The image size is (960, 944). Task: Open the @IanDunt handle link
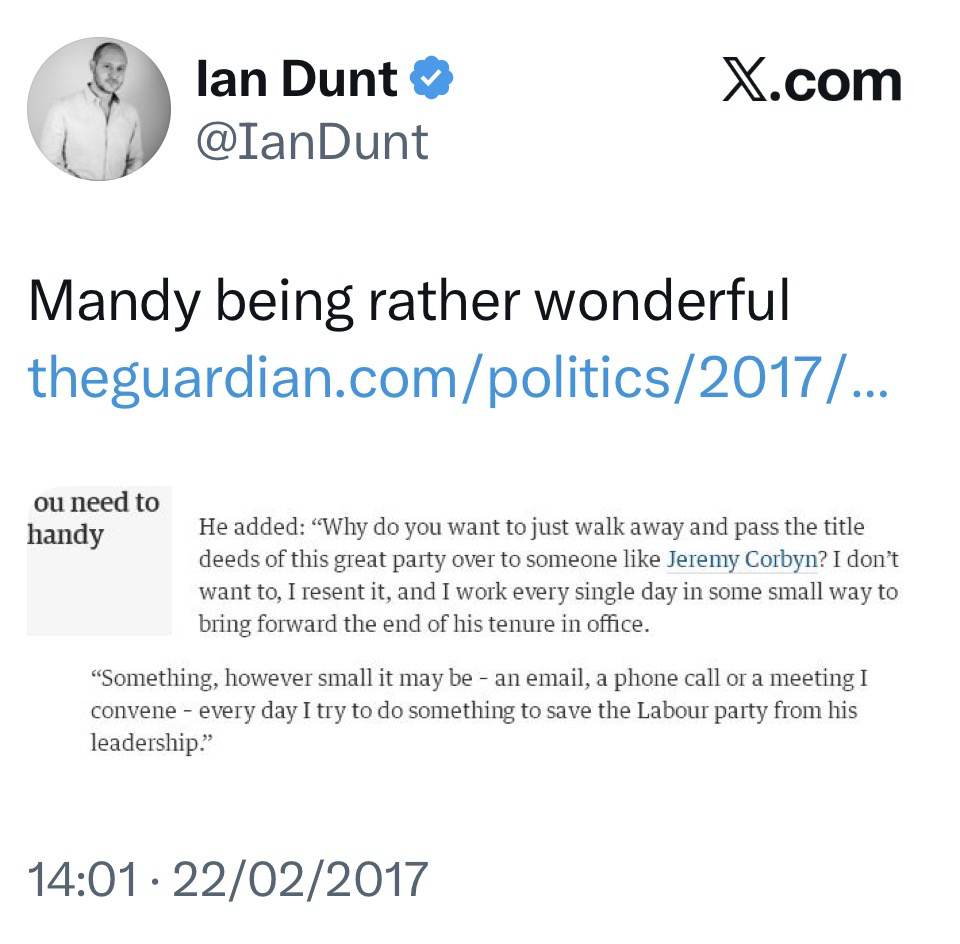[x=313, y=141]
